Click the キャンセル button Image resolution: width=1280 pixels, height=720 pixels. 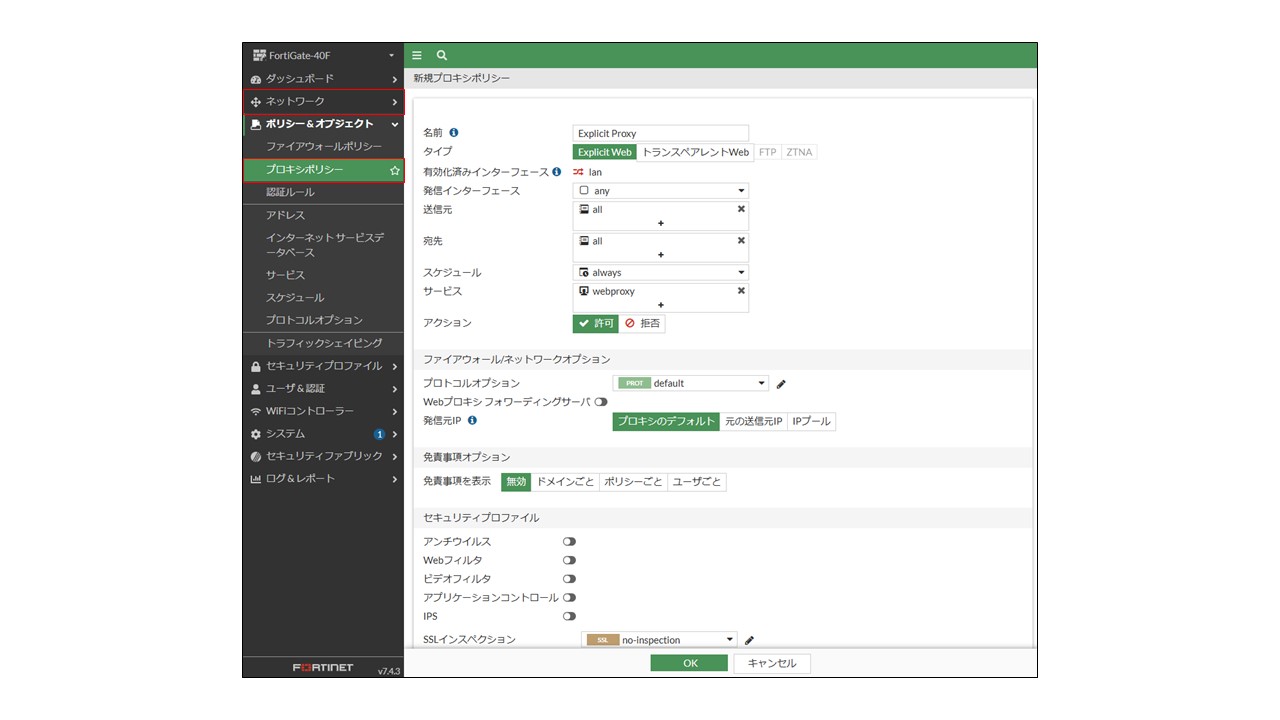[x=772, y=663]
